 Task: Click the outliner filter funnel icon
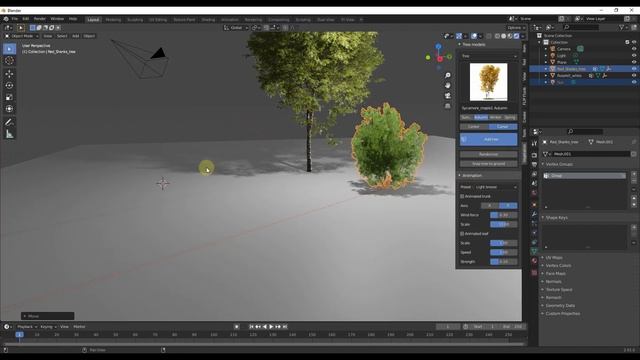pyautogui.click(x=622, y=27)
